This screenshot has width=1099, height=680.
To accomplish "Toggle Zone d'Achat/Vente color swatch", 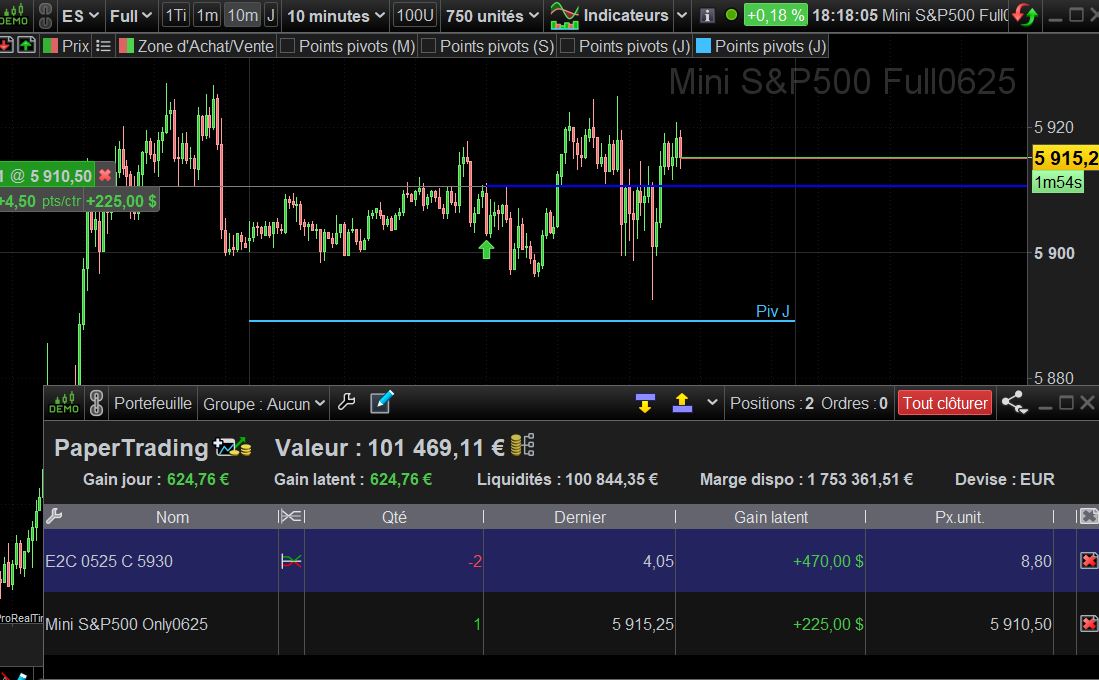I will 126,46.
